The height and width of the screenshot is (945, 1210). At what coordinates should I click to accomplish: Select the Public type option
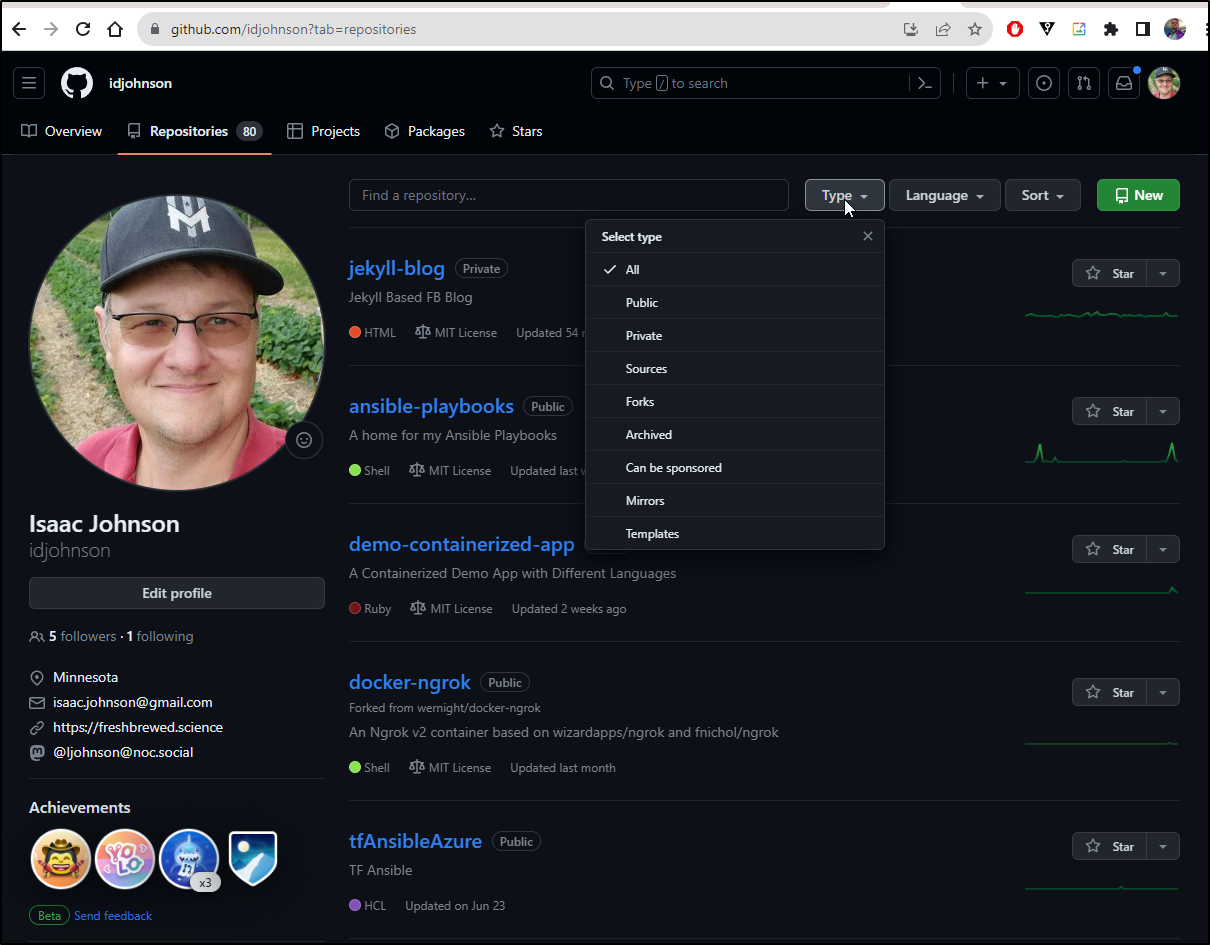(735, 303)
